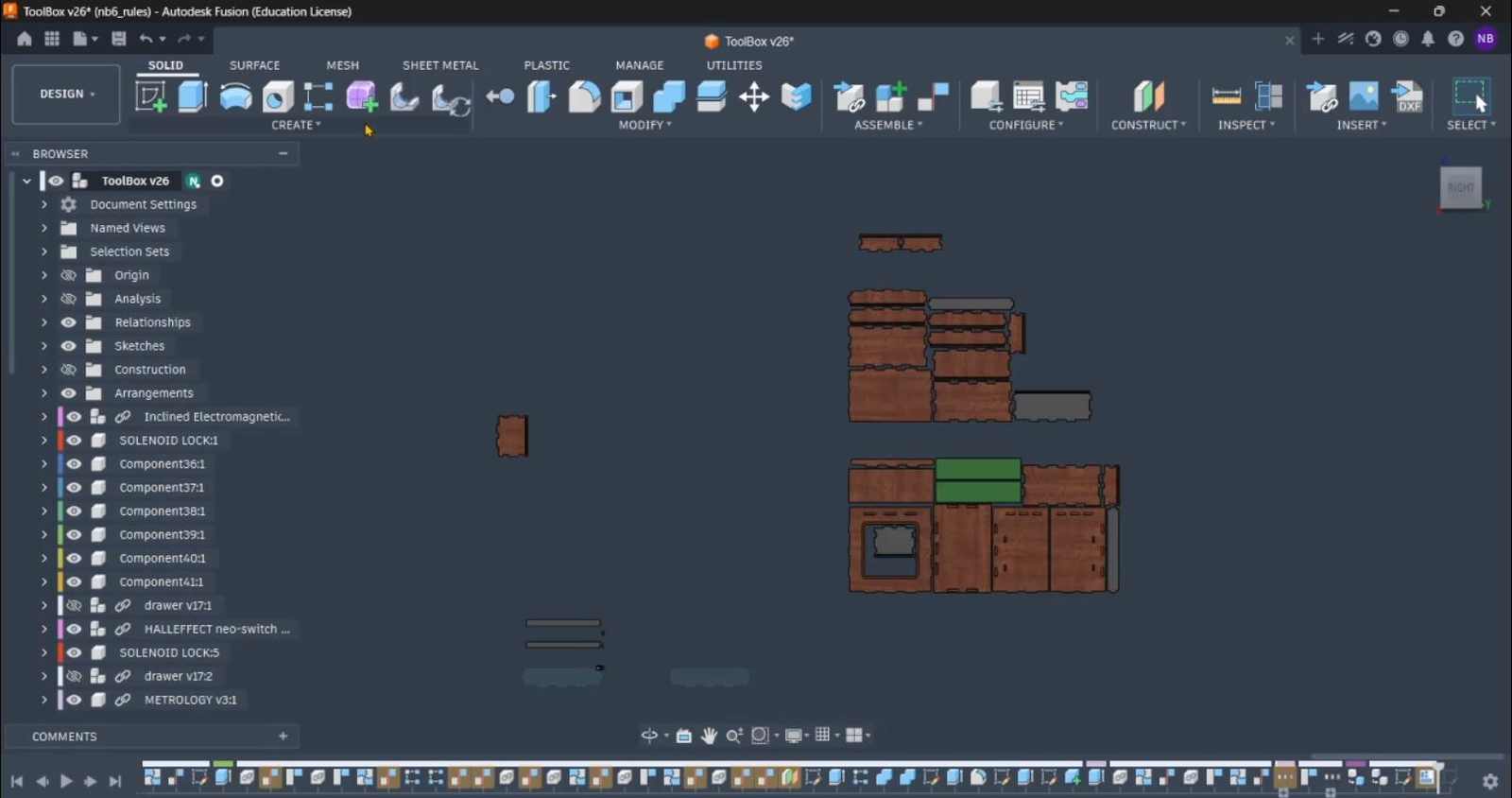Switch to the PLASTIC tab

coord(547,65)
